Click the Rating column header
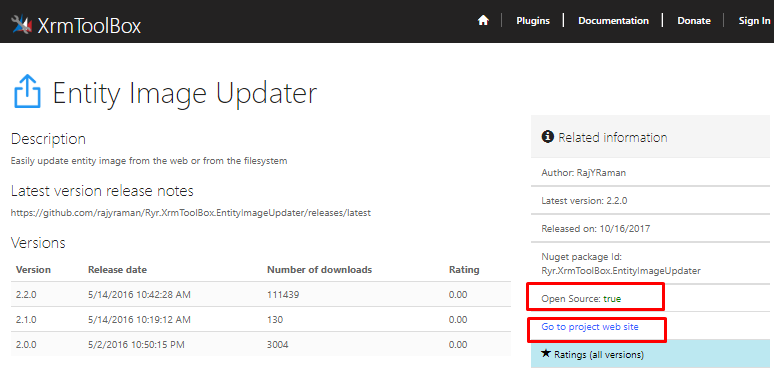The image size is (774, 370). (x=464, y=270)
